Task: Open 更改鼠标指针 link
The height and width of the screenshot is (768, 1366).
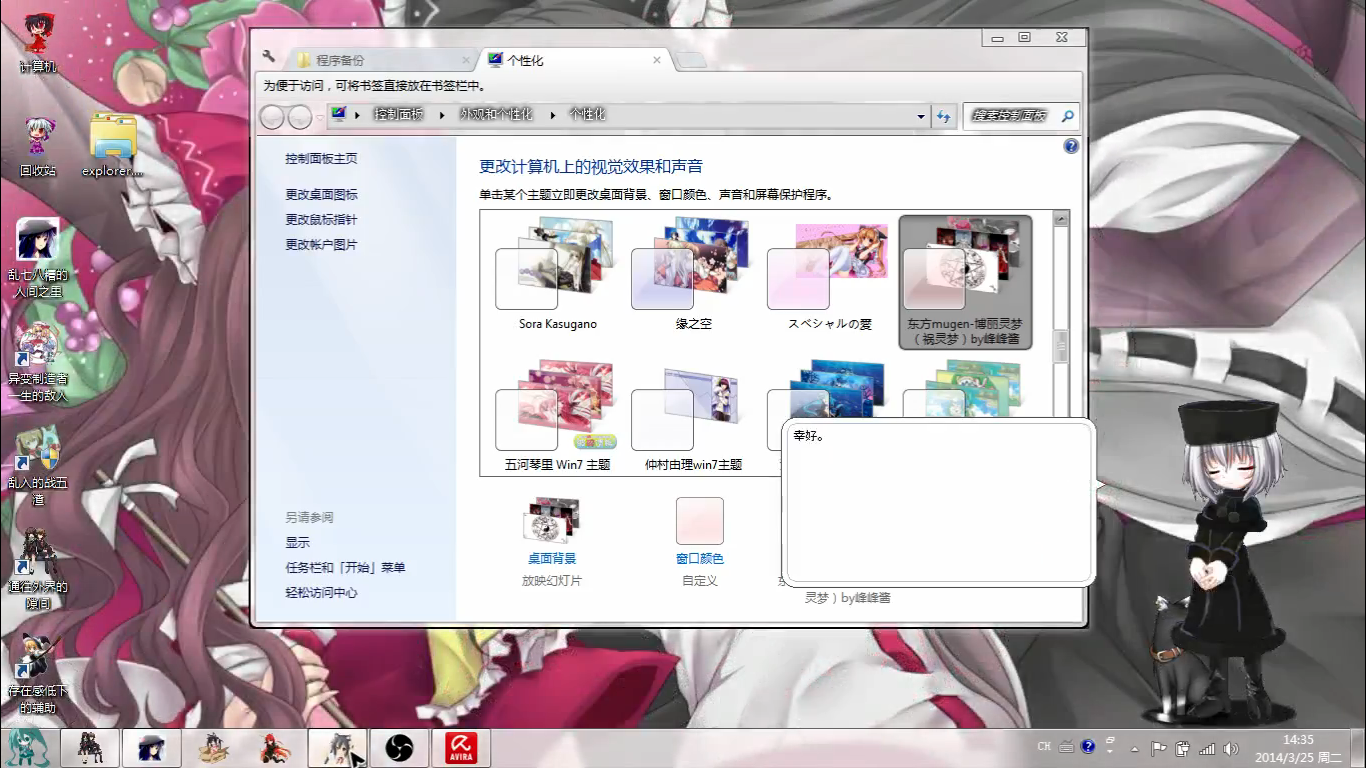Action: click(x=321, y=220)
